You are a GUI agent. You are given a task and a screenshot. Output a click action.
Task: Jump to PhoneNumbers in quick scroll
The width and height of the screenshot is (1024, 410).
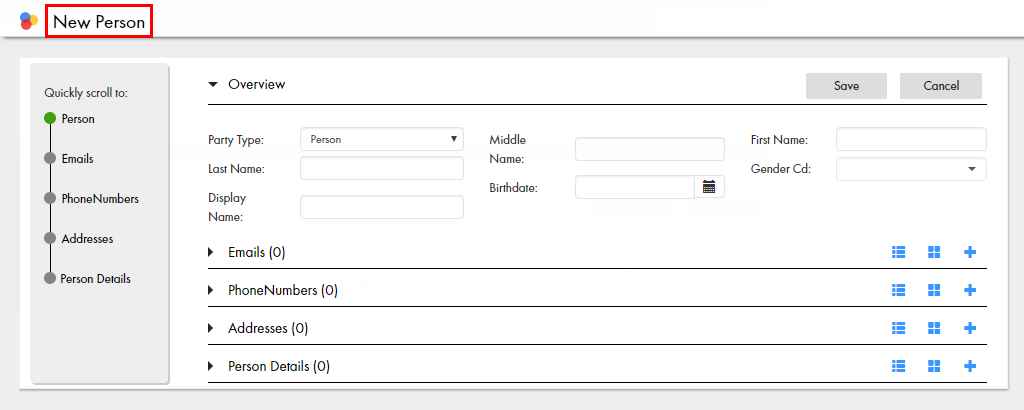[x=100, y=198]
